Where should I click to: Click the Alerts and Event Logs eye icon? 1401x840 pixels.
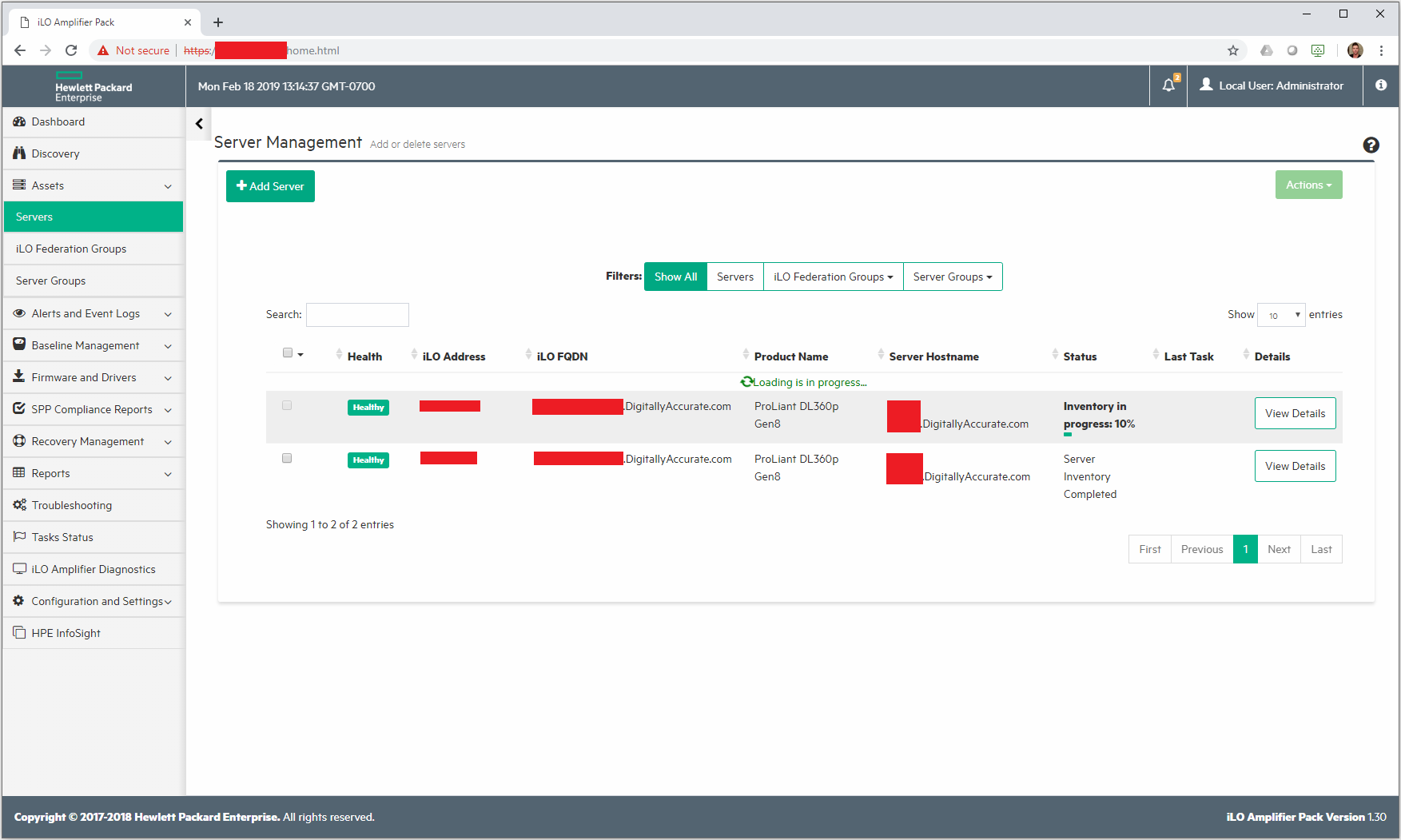[19, 313]
